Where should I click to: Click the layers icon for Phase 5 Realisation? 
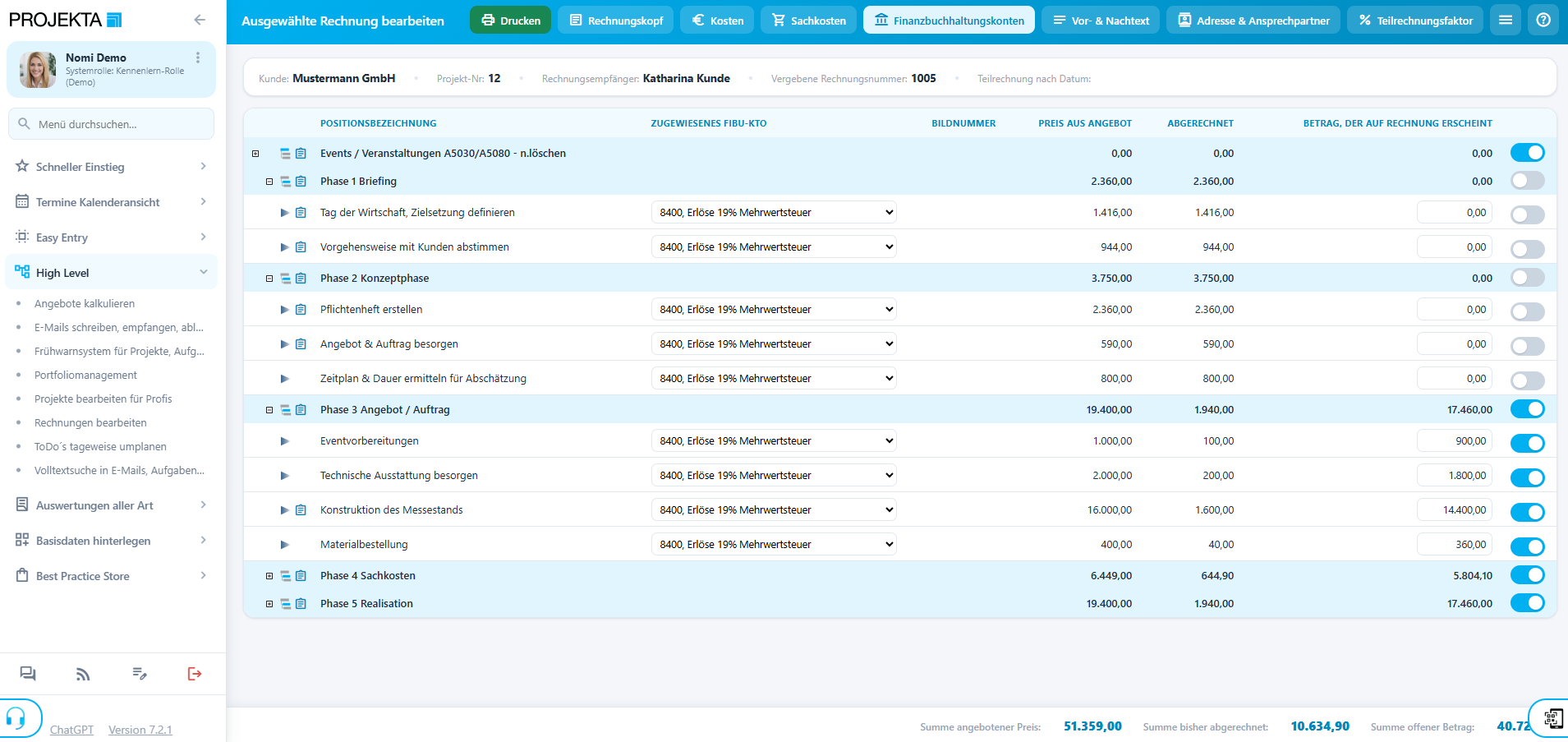(286, 604)
